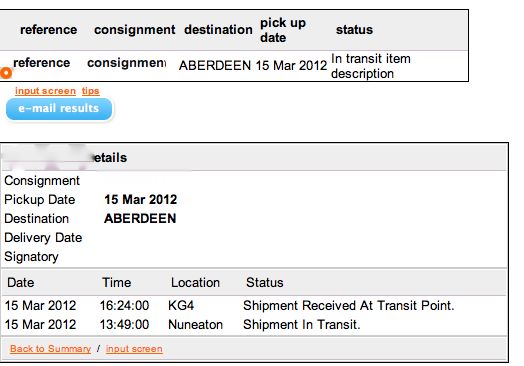Click the status column header in summary table

pos(354,30)
